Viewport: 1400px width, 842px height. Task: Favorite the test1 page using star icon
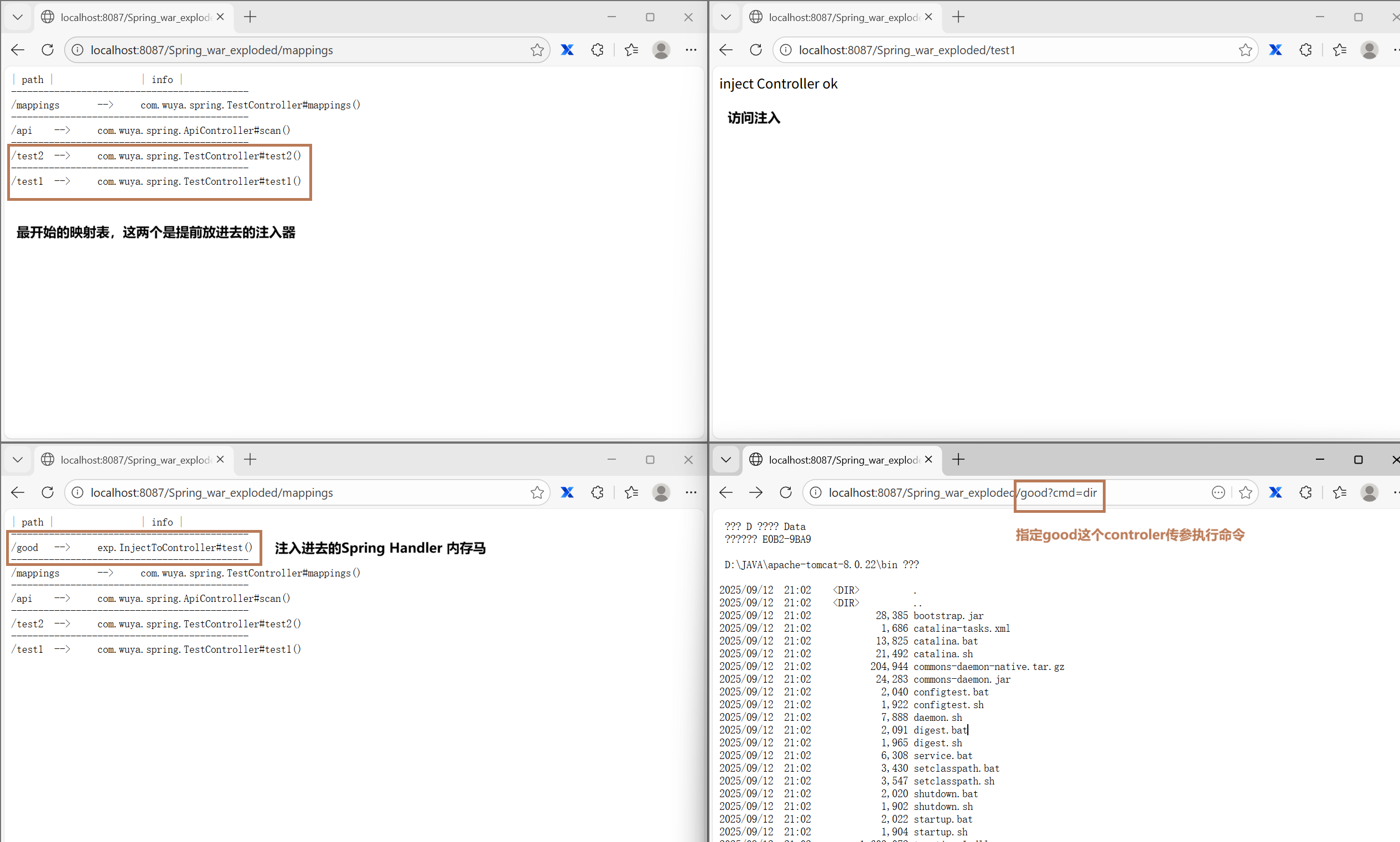pyautogui.click(x=1245, y=50)
